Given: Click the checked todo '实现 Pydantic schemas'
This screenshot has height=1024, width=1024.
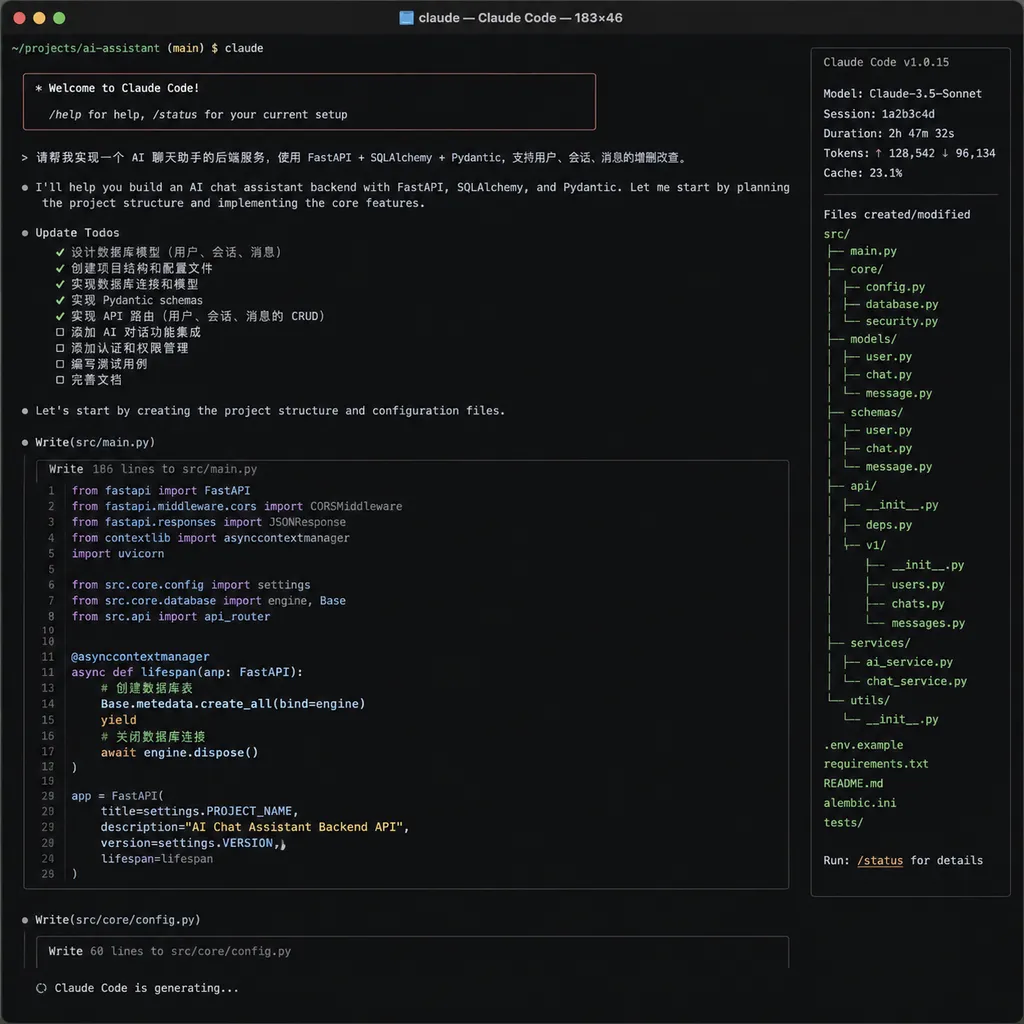Looking at the screenshot, I should 129,300.
